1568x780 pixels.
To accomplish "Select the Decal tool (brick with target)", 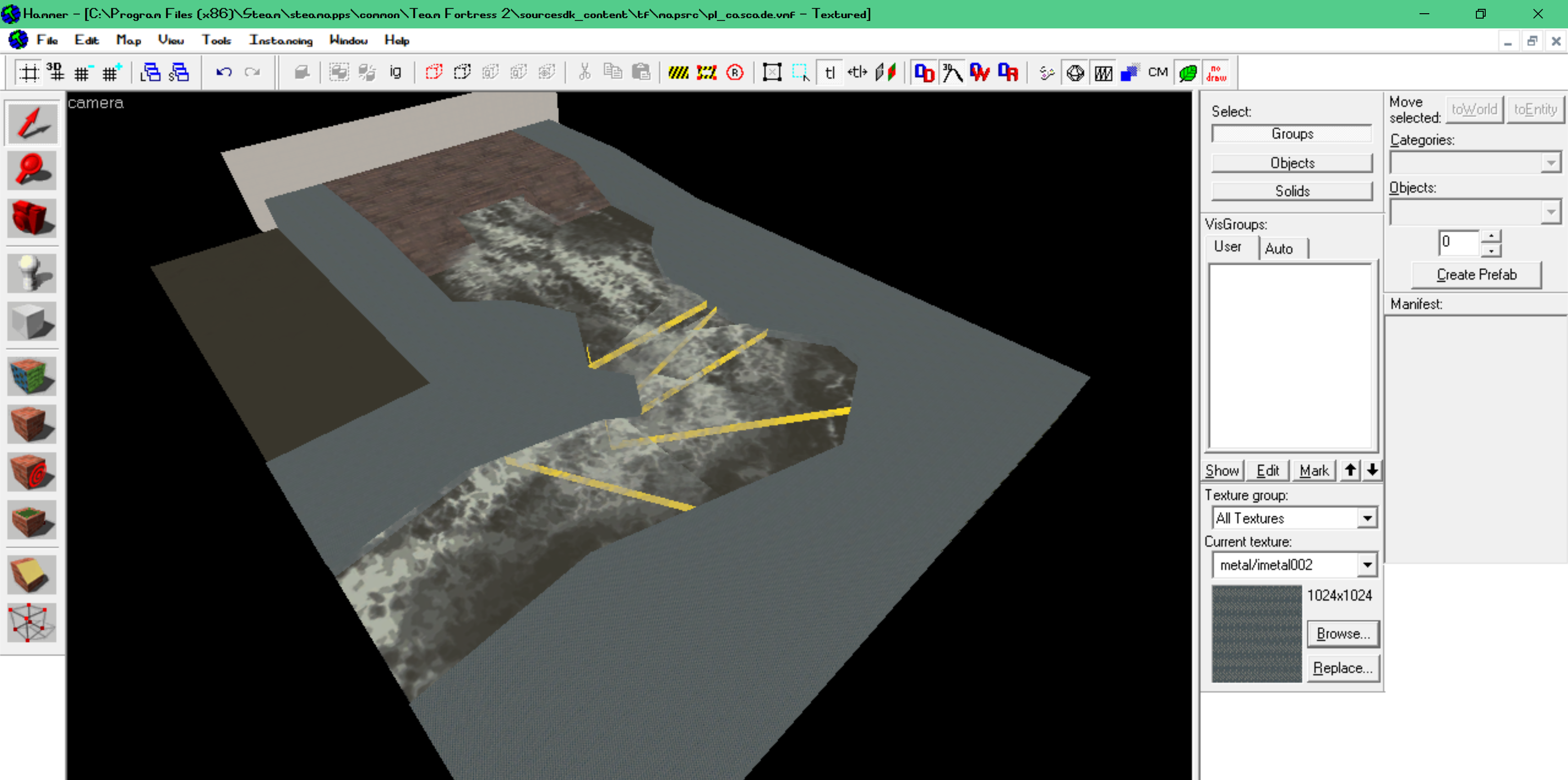I will click(x=32, y=471).
